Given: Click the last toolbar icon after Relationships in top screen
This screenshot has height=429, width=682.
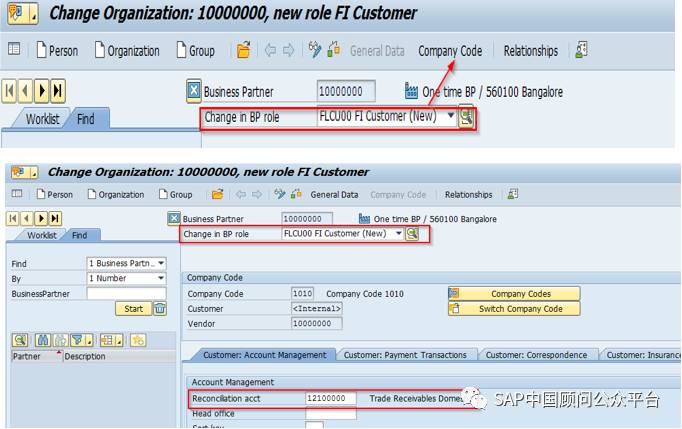Looking at the screenshot, I should coord(582,51).
